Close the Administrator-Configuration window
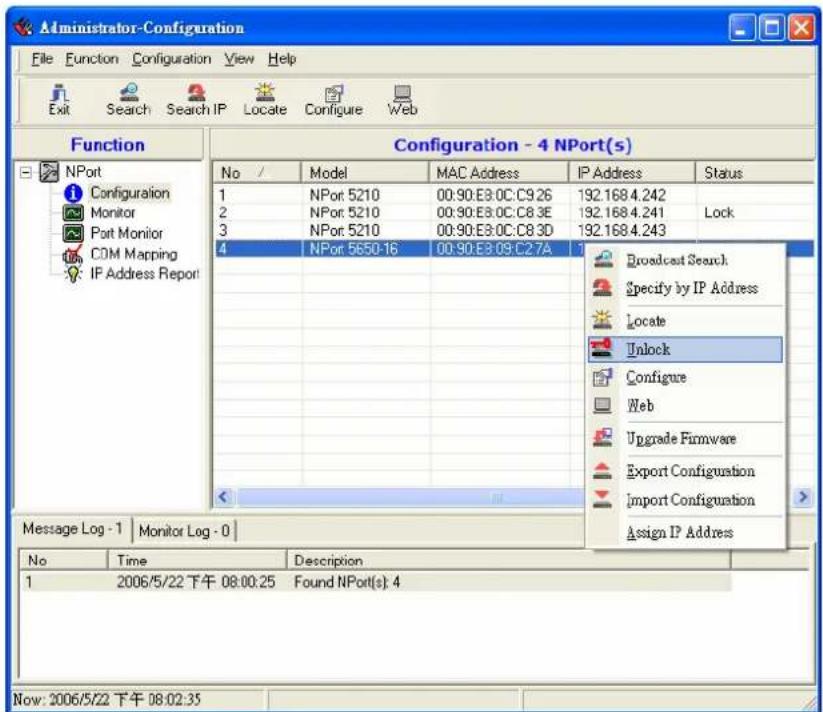Screen dimensions: 823x712 801,27
